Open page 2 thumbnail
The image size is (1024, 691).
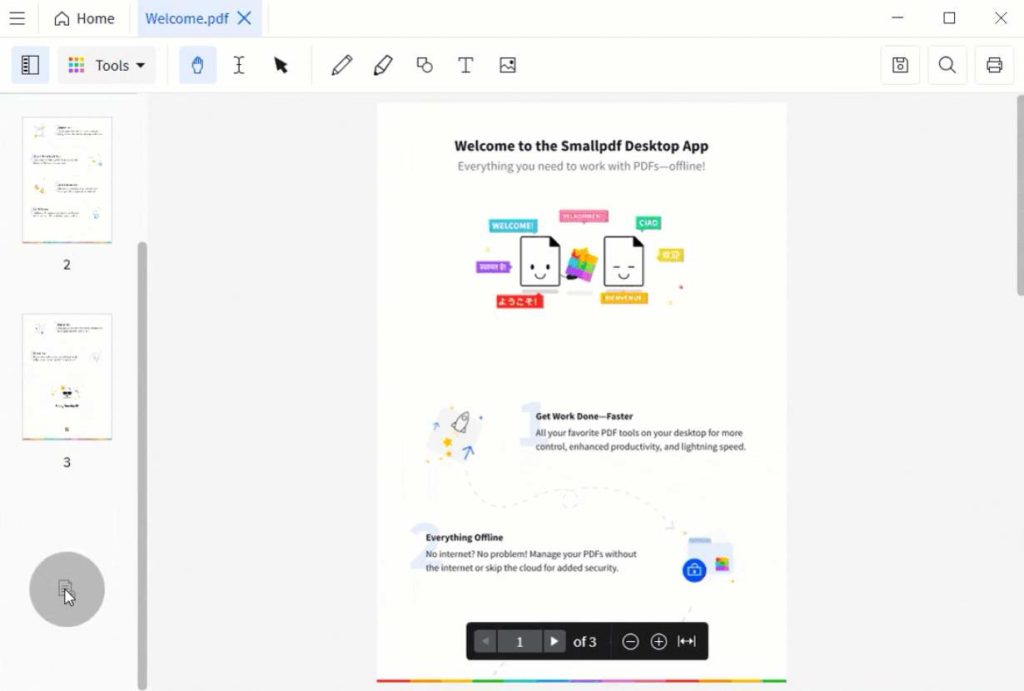pos(67,180)
